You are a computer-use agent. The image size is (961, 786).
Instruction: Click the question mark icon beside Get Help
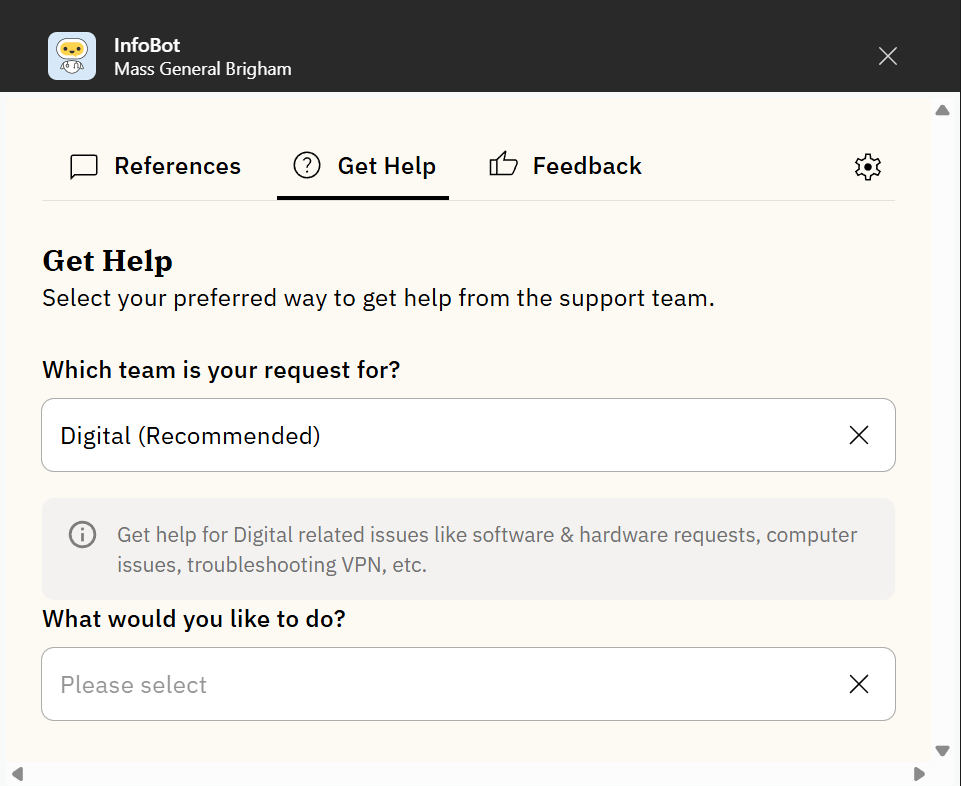(x=307, y=166)
